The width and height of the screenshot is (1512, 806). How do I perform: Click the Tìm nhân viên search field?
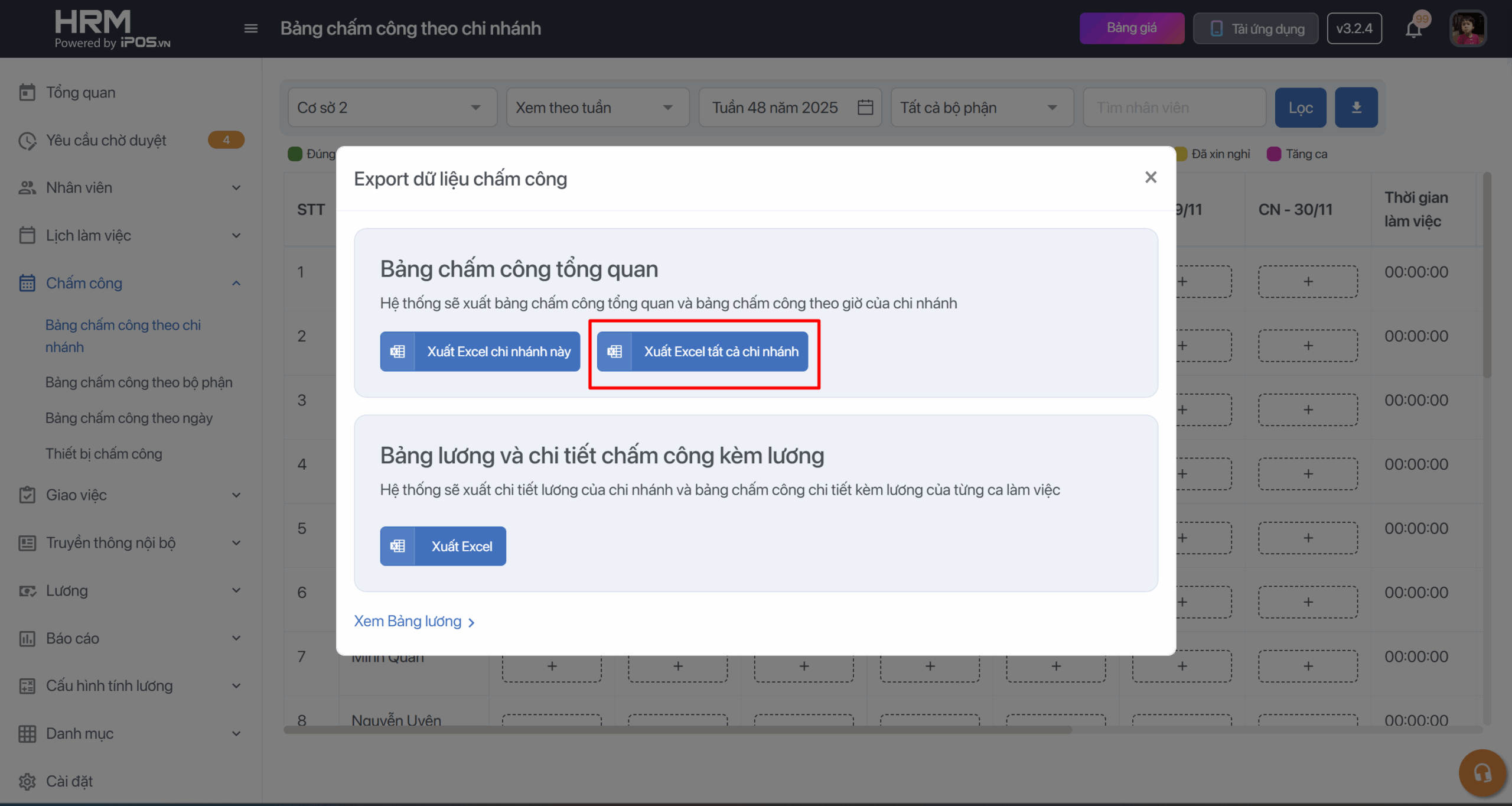tap(1174, 108)
